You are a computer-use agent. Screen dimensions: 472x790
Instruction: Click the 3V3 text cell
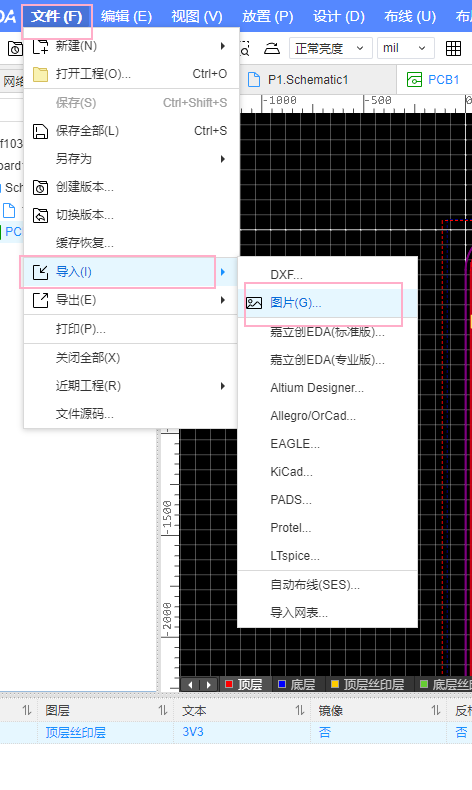point(242,733)
